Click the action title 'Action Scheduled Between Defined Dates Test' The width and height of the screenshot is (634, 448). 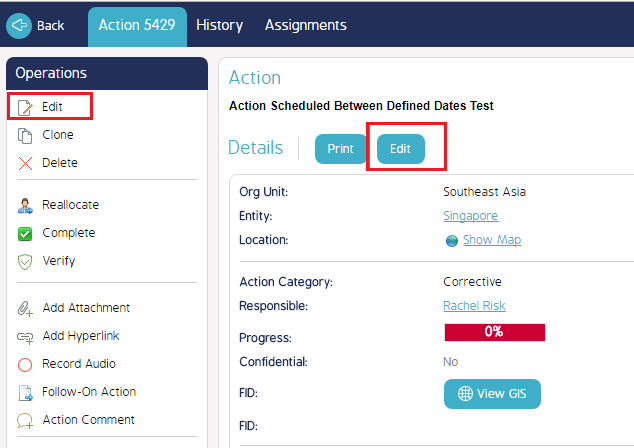coord(361,106)
